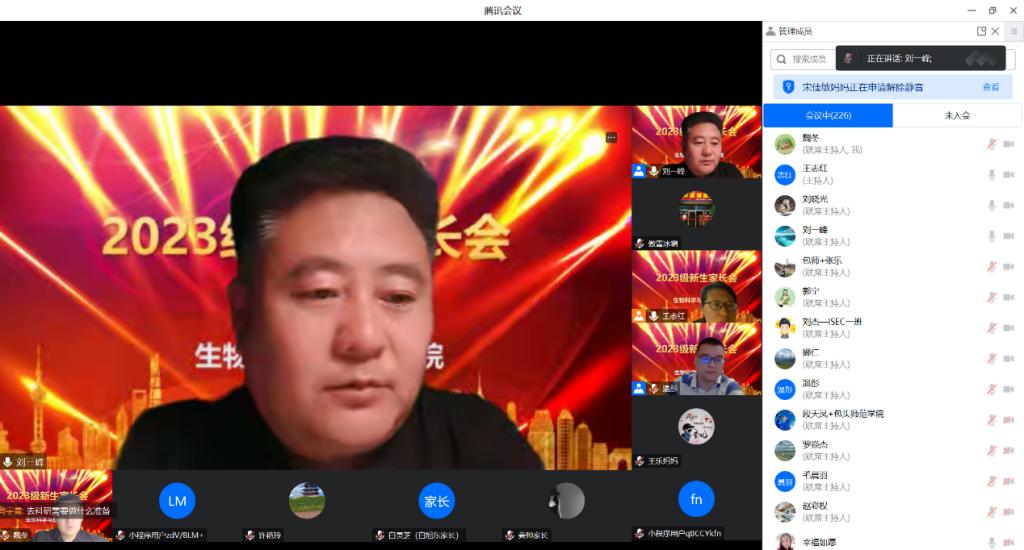The image size is (1024, 550).
Task: Minimize the 腾讯会议 window
Action: tap(972, 10)
